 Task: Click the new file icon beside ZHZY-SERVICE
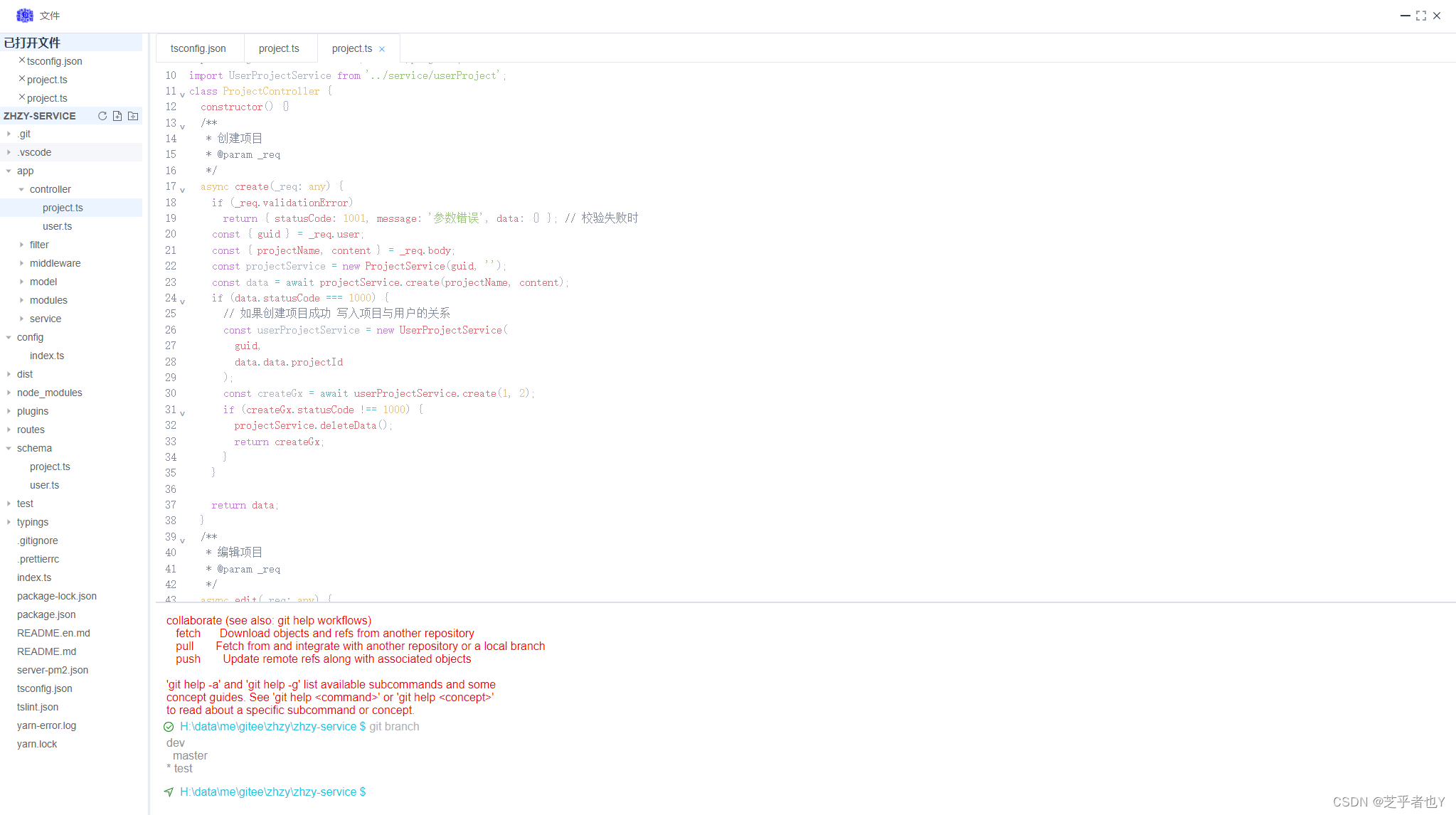coord(117,116)
